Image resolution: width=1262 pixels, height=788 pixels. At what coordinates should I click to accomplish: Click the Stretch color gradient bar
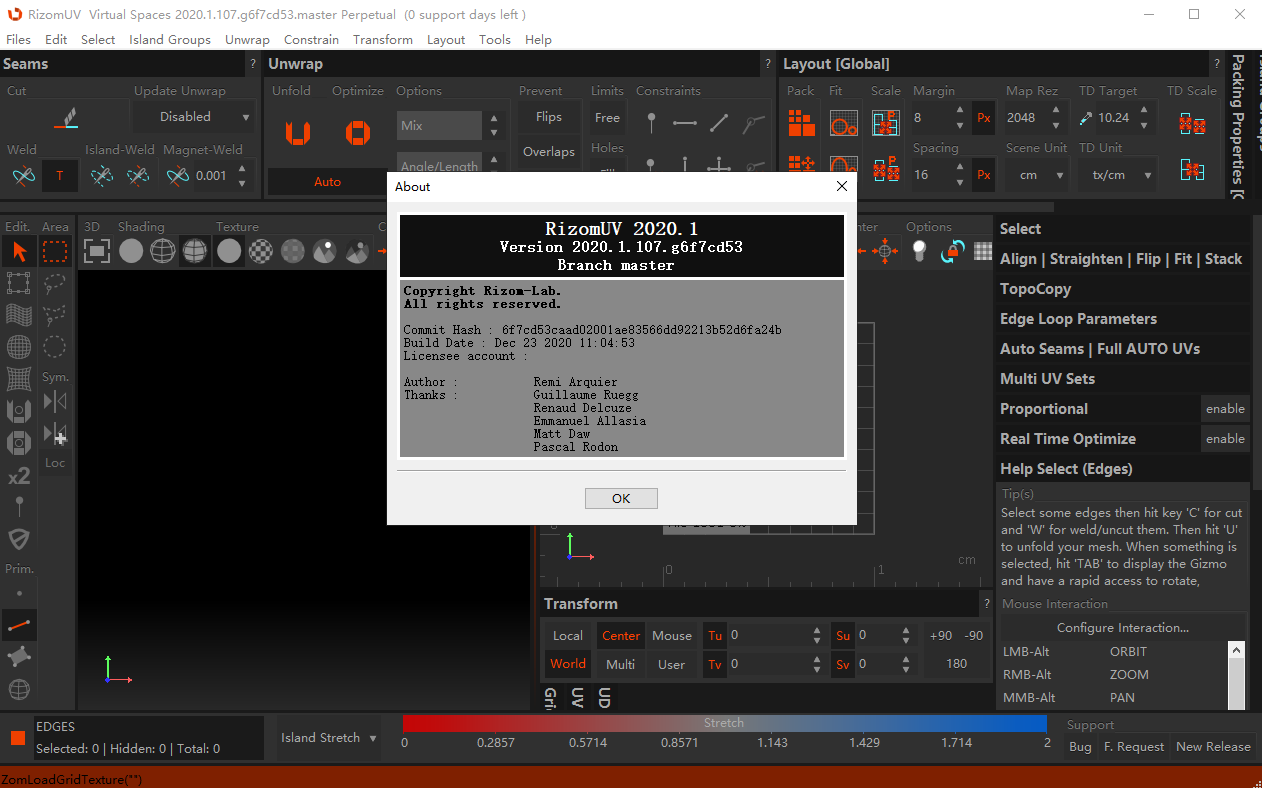pyautogui.click(x=724, y=723)
